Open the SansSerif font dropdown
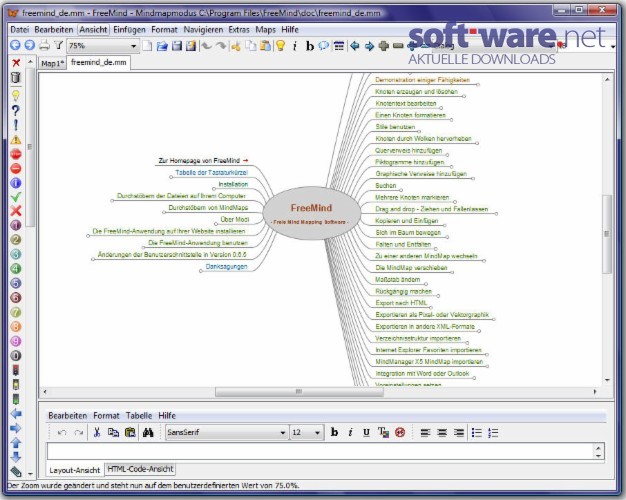Screen dimensions: 626x500 click(x=283, y=433)
